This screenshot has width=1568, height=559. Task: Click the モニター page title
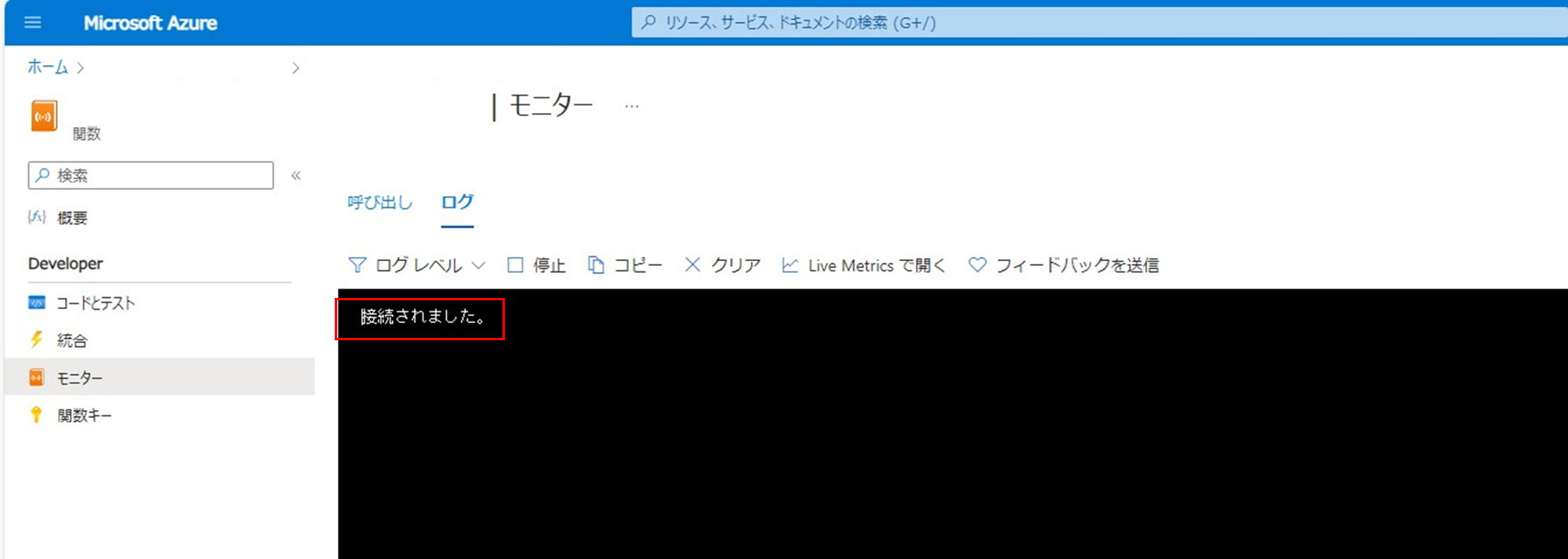(551, 105)
